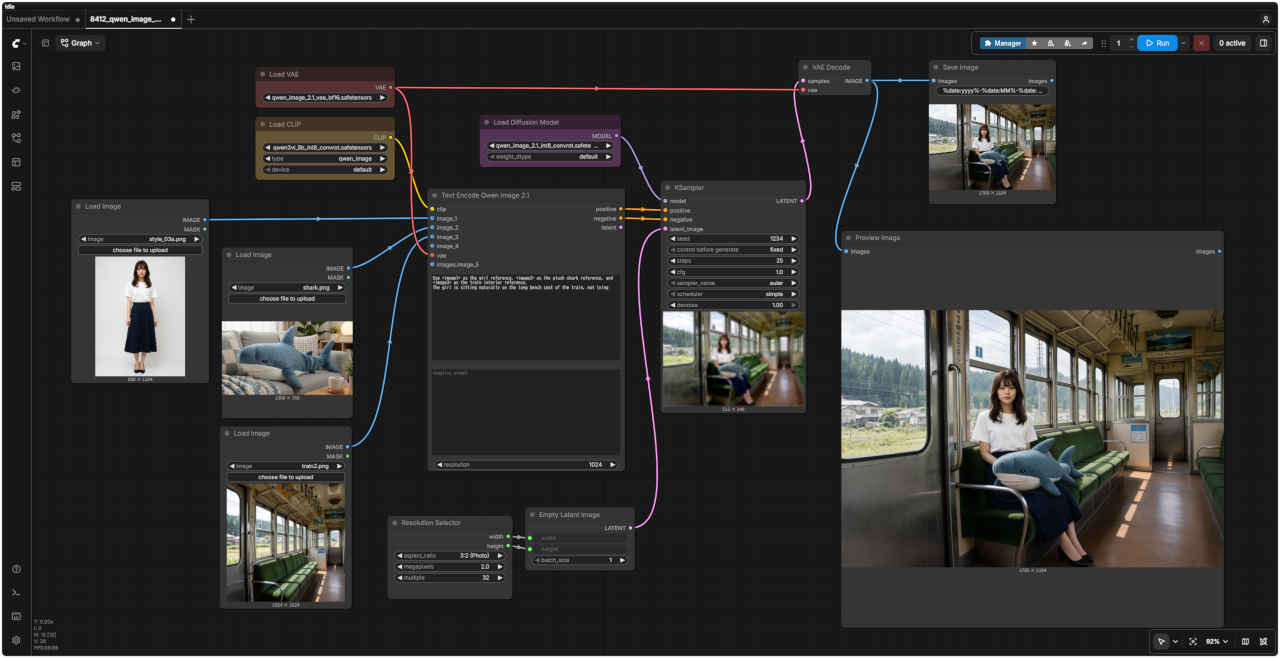
Task: Open scheduler simple combo in KSampler
Action: tap(733, 294)
